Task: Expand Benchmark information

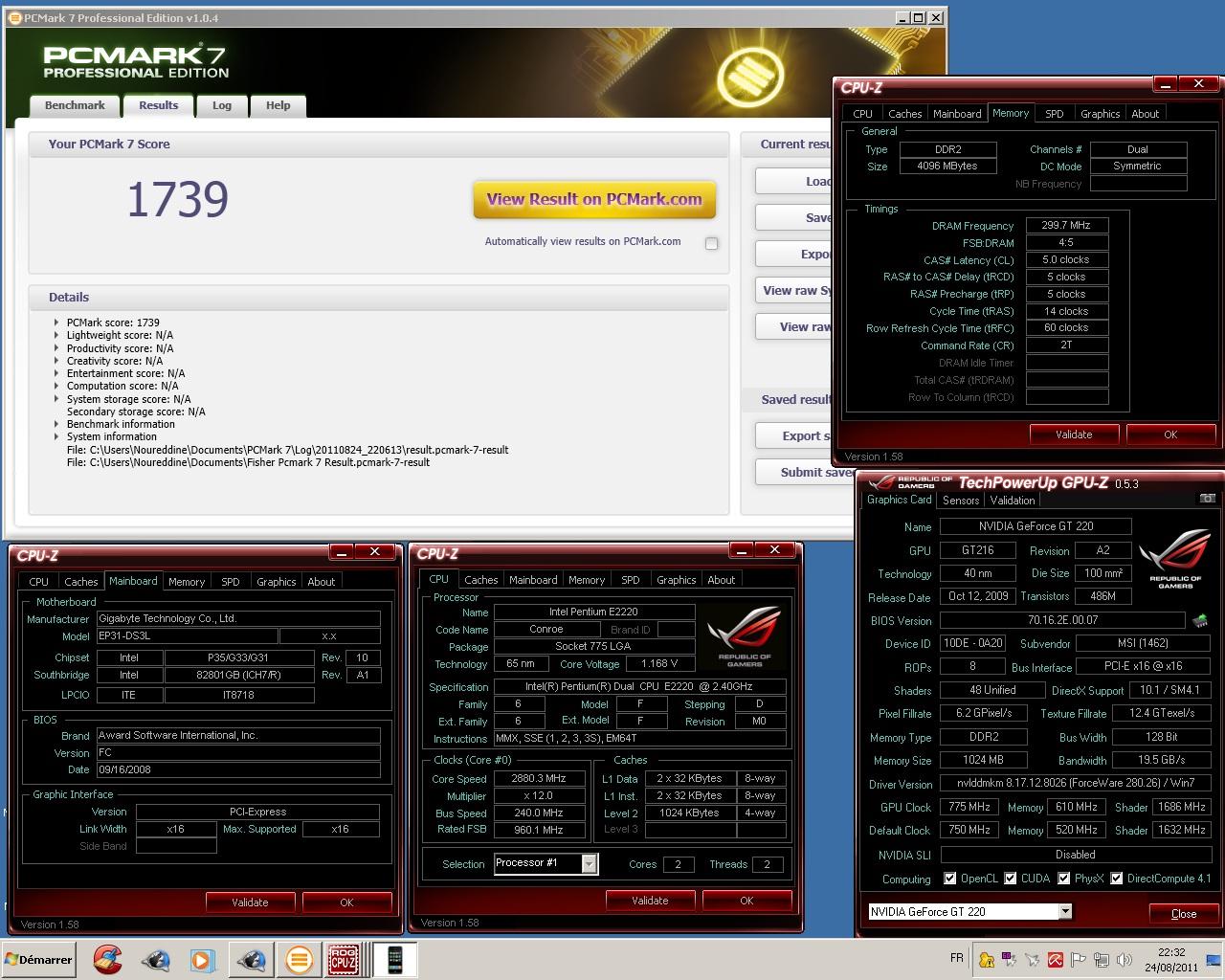Action: point(56,424)
